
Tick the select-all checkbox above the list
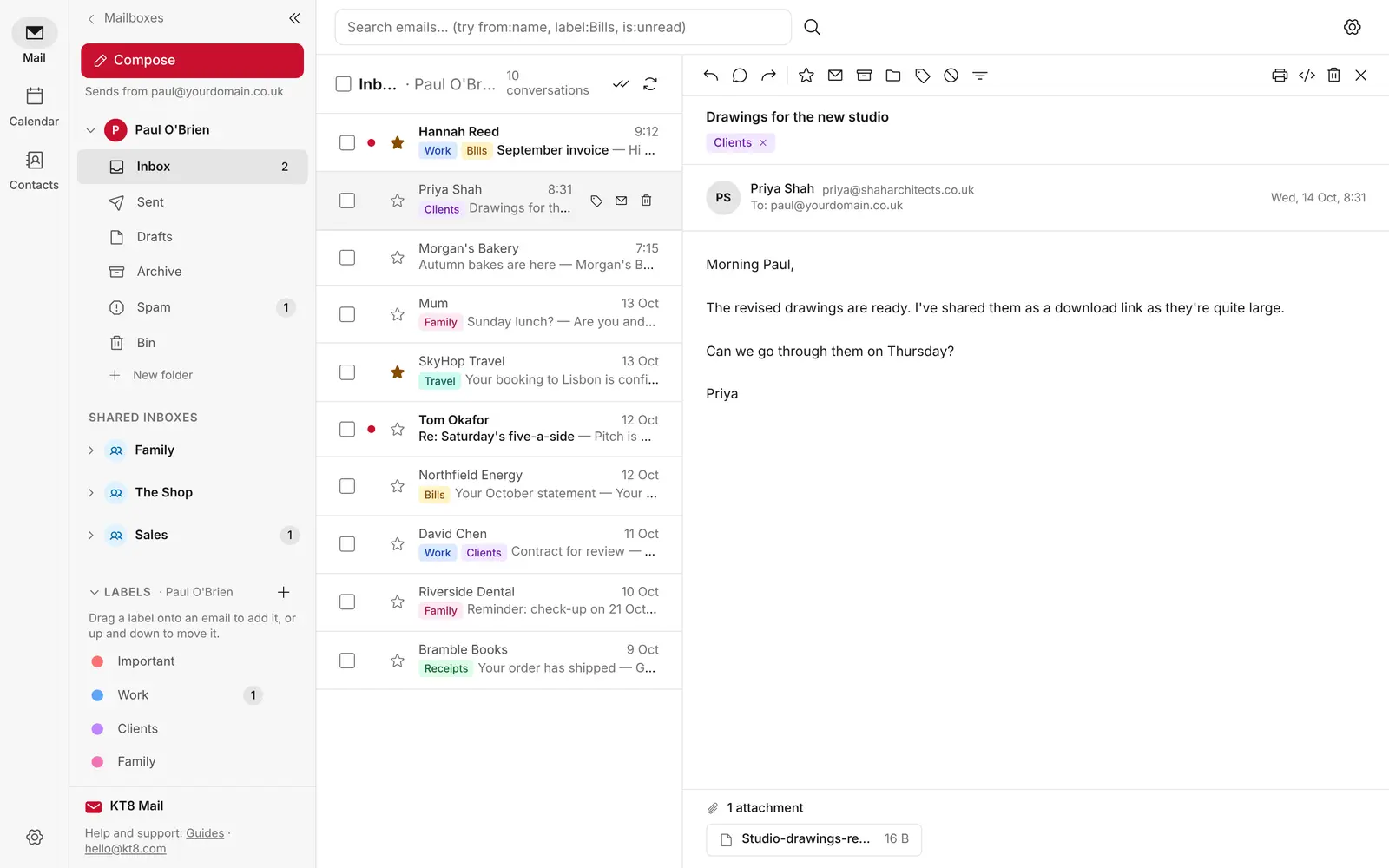click(x=344, y=84)
